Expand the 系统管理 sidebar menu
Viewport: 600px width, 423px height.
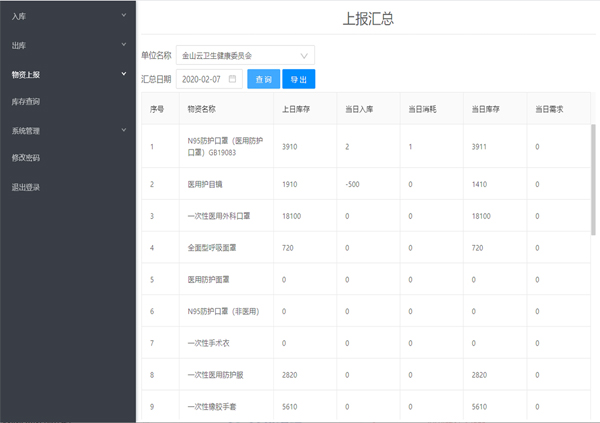coord(67,130)
